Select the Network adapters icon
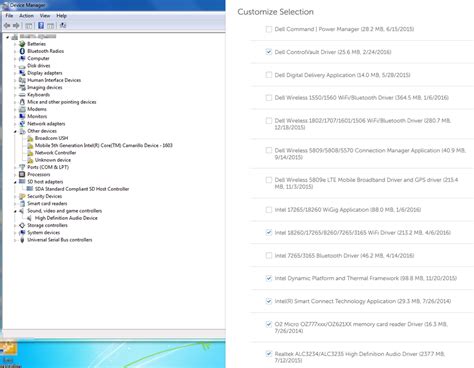Image resolution: width=474 pixels, height=368 pixels. pos(22,124)
